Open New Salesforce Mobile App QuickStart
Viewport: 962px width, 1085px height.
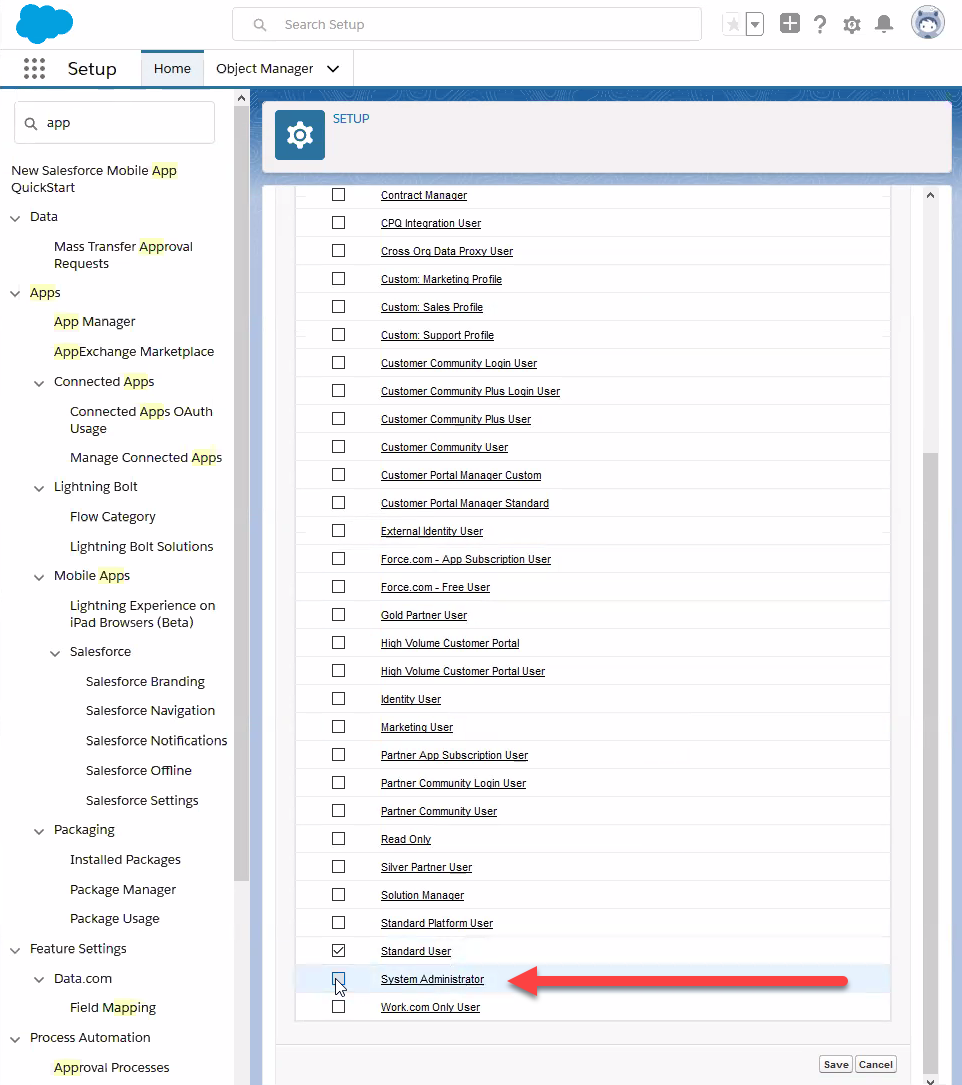coord(94,179)
